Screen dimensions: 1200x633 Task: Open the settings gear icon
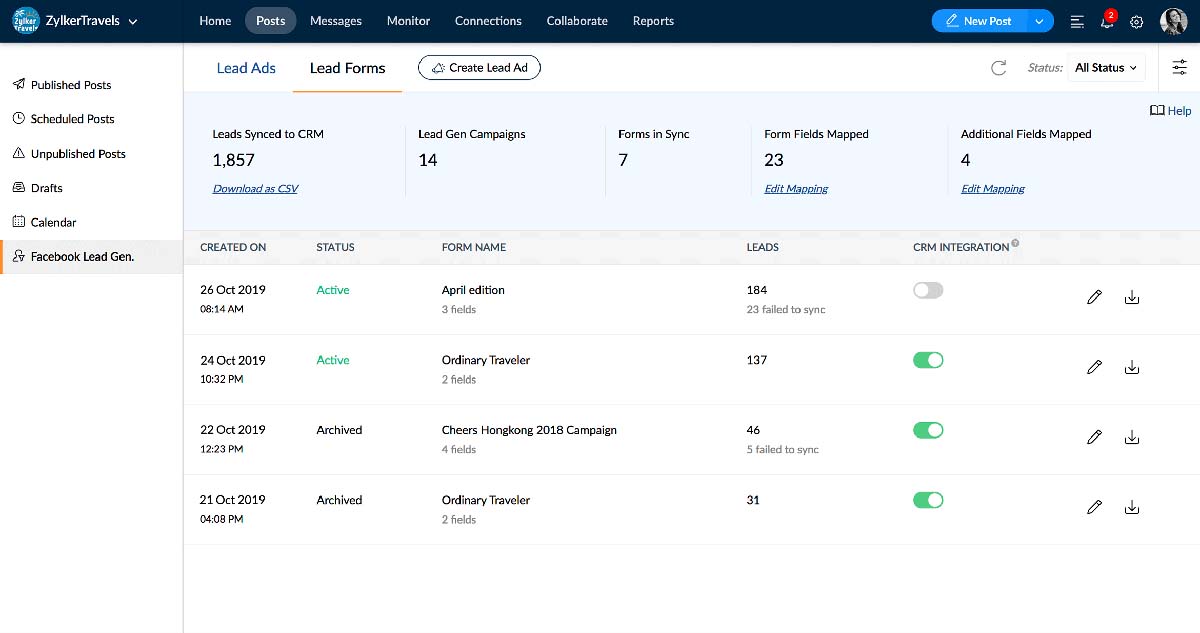(x=1136, y=21)
